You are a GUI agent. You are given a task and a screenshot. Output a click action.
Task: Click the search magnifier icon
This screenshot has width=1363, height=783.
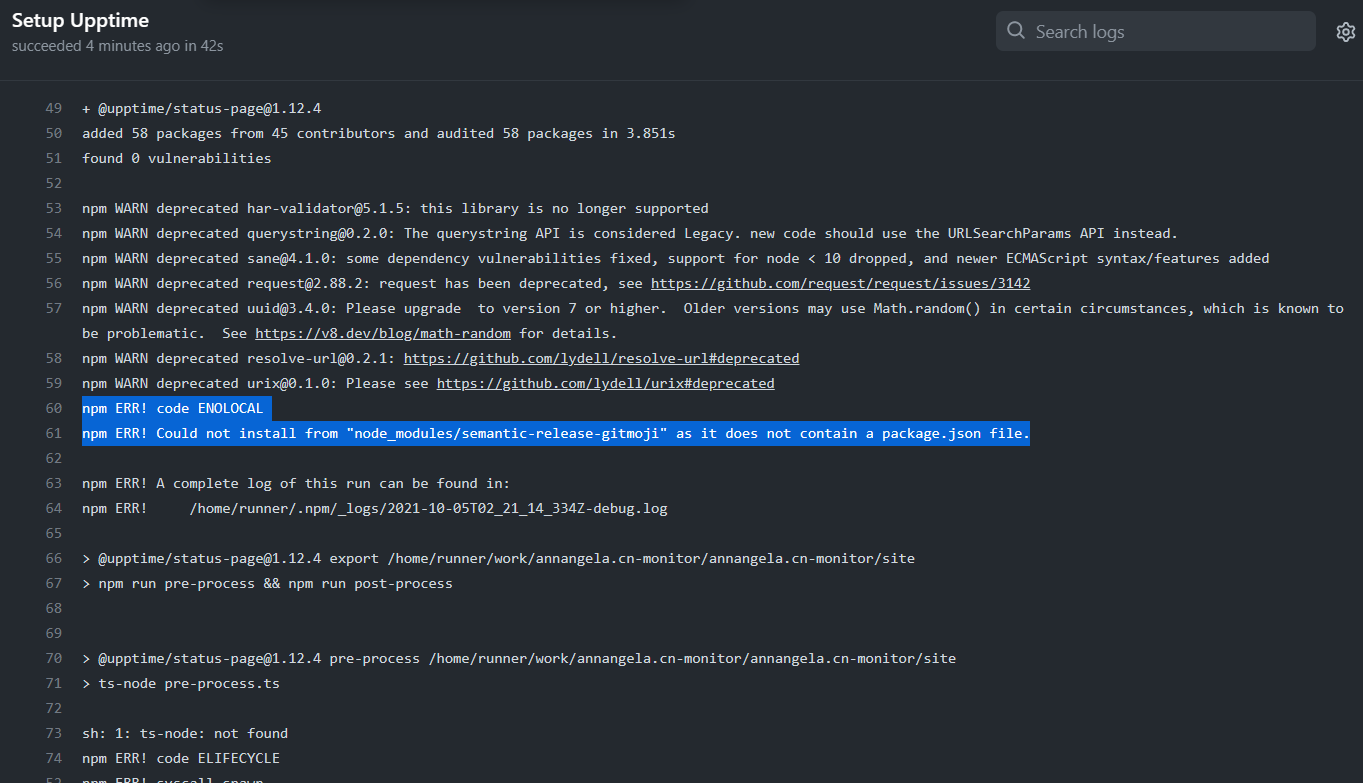pos(1015,31)
